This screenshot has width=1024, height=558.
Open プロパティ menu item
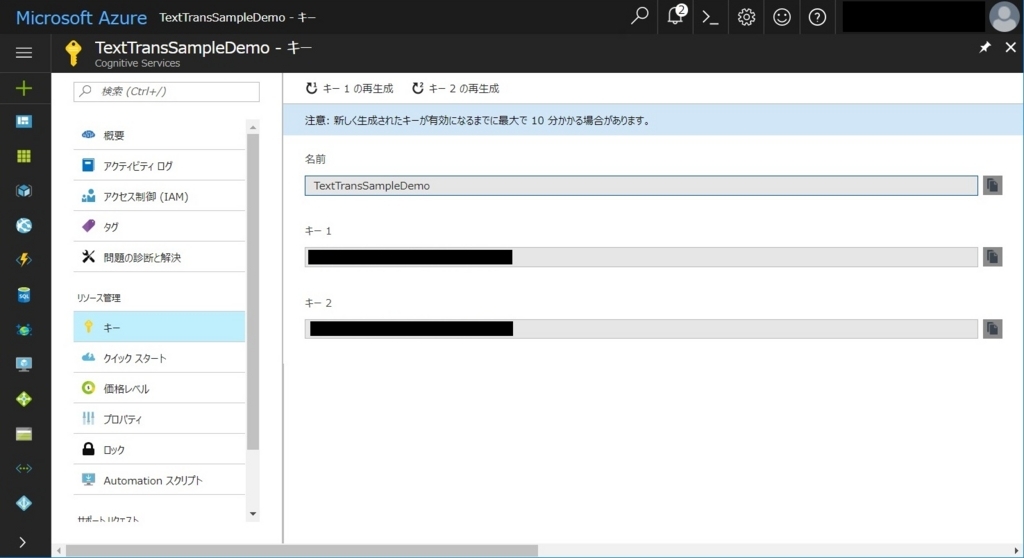159,419
